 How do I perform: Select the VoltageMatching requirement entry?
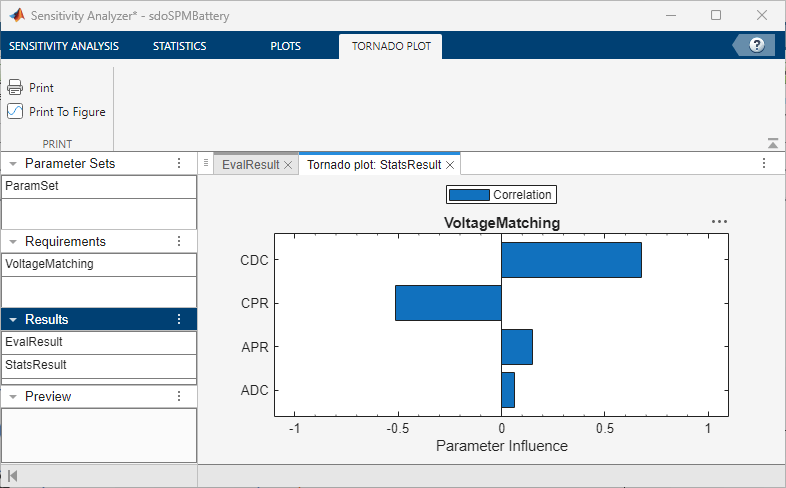(x=49, y=264)
